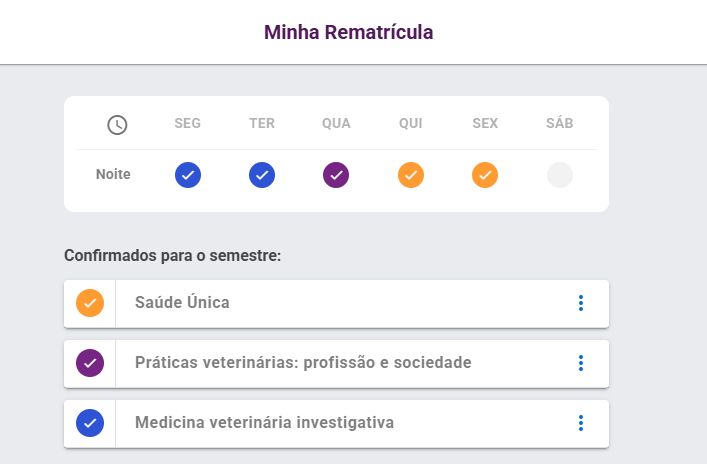The height and width of the screenshot is (464, 707).
Task: Click the SEG column header
Action: point(187,124)
